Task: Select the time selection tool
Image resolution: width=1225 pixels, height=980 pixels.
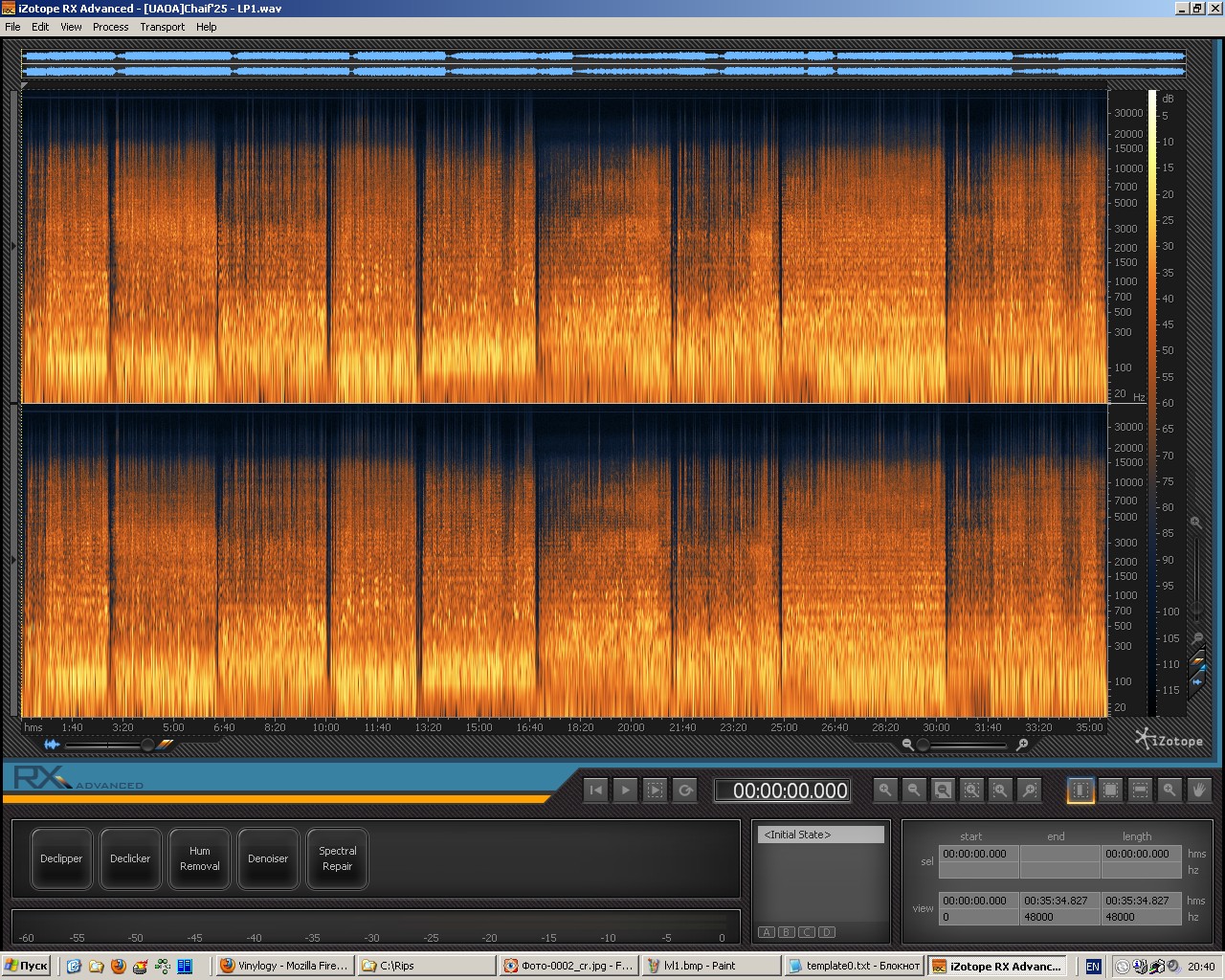Action: (x=1080, y=790)
